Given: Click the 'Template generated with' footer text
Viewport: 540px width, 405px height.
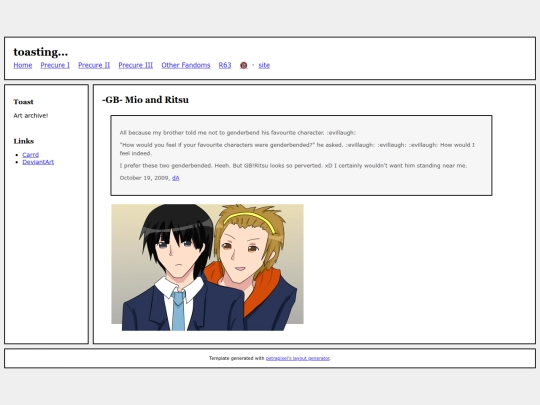Looking at the screenshot, I should (x=237, y=358).
